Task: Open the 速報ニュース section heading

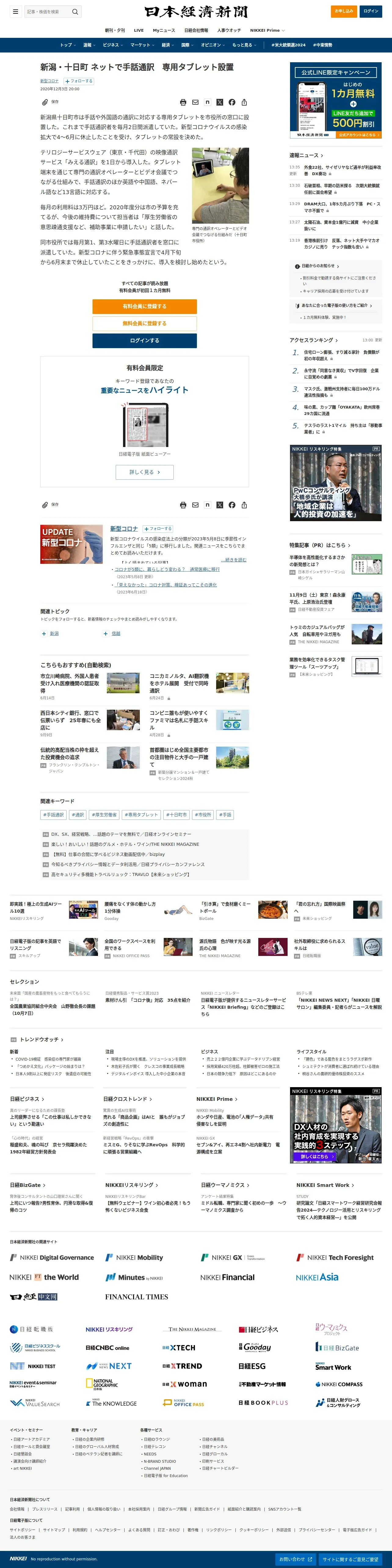Action: coord(306,155)
